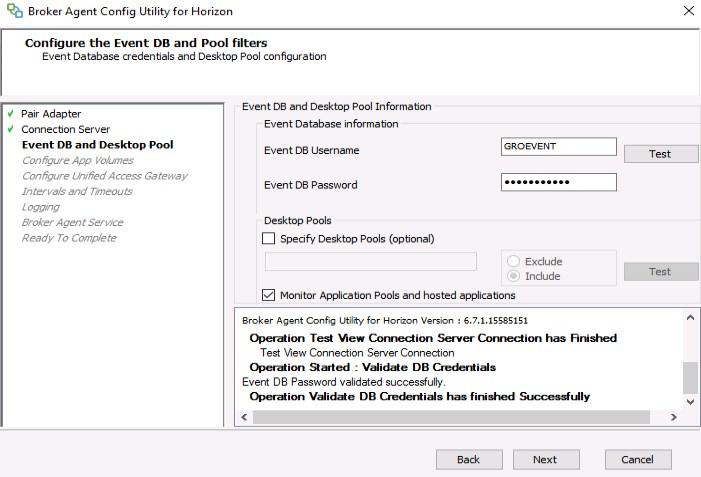
Task: Click 'Event DB Password validated successfully.' log line
Action: (x=343, y=382)
